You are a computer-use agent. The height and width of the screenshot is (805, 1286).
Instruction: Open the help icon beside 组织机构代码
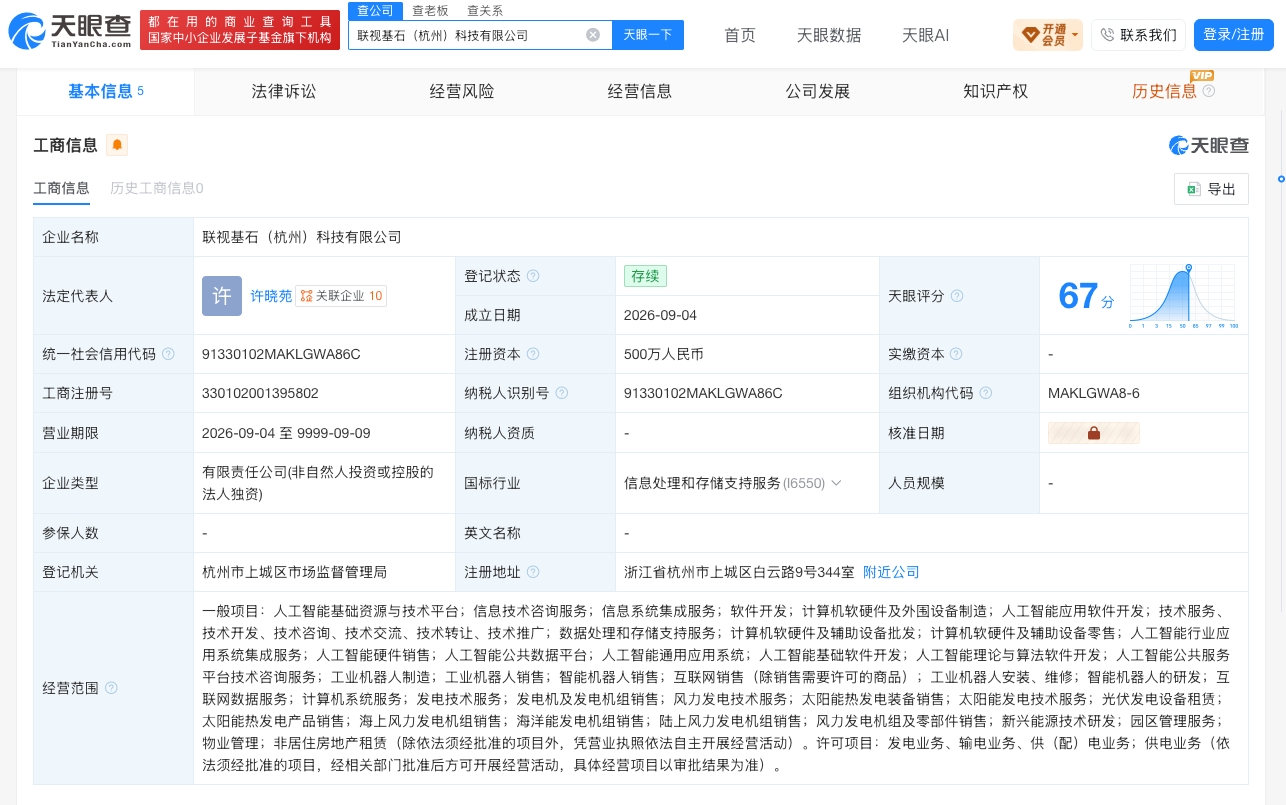[x=986, y=393]
